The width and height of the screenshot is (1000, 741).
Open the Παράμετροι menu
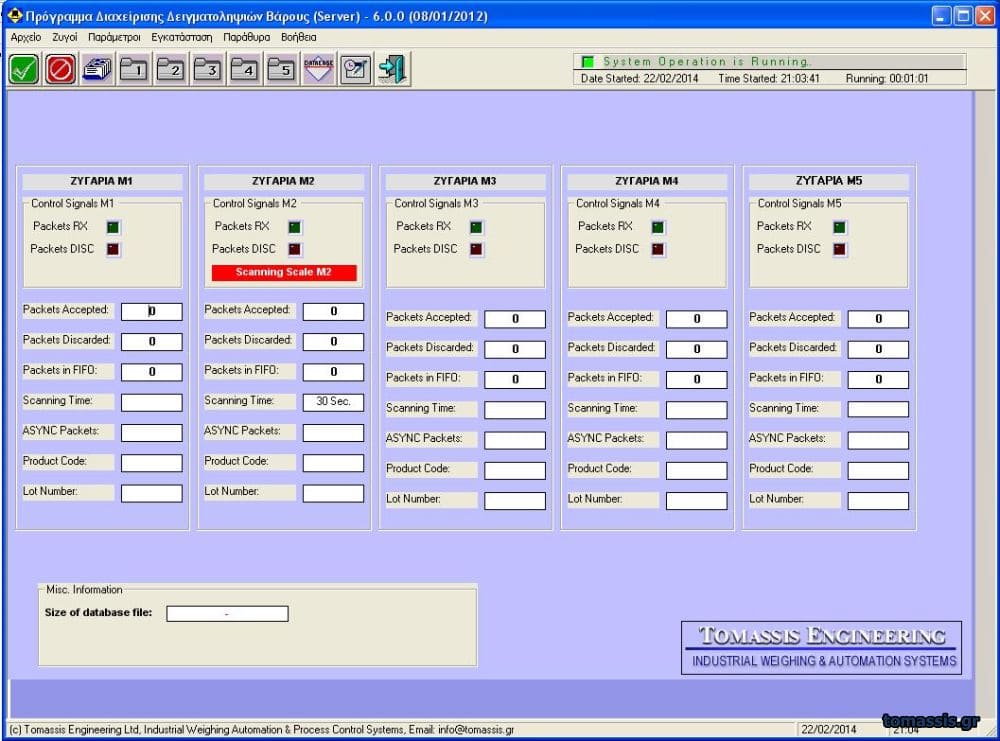pos(114,37)
